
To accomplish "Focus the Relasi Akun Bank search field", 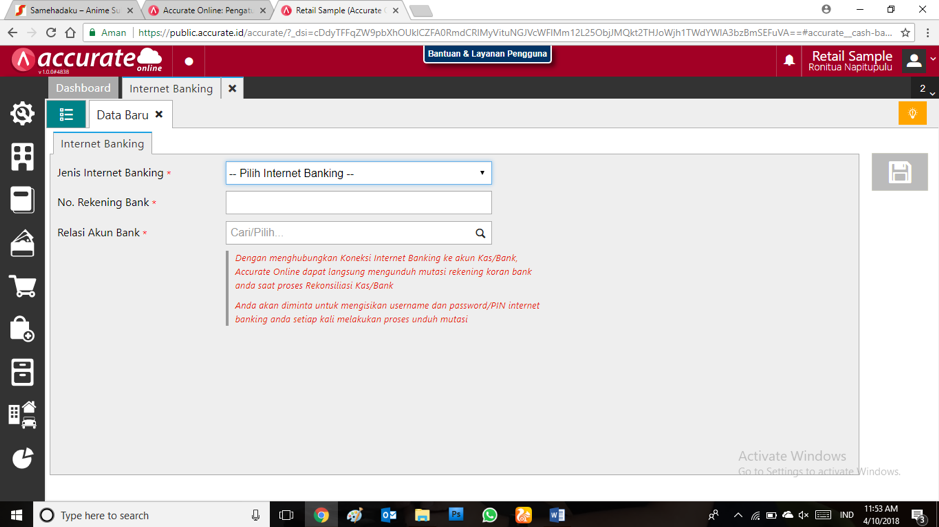I will (x=358, y=233).
